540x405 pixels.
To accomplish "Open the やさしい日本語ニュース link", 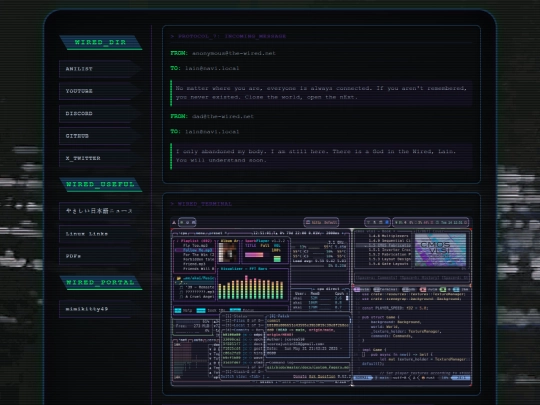I will 100,211.
